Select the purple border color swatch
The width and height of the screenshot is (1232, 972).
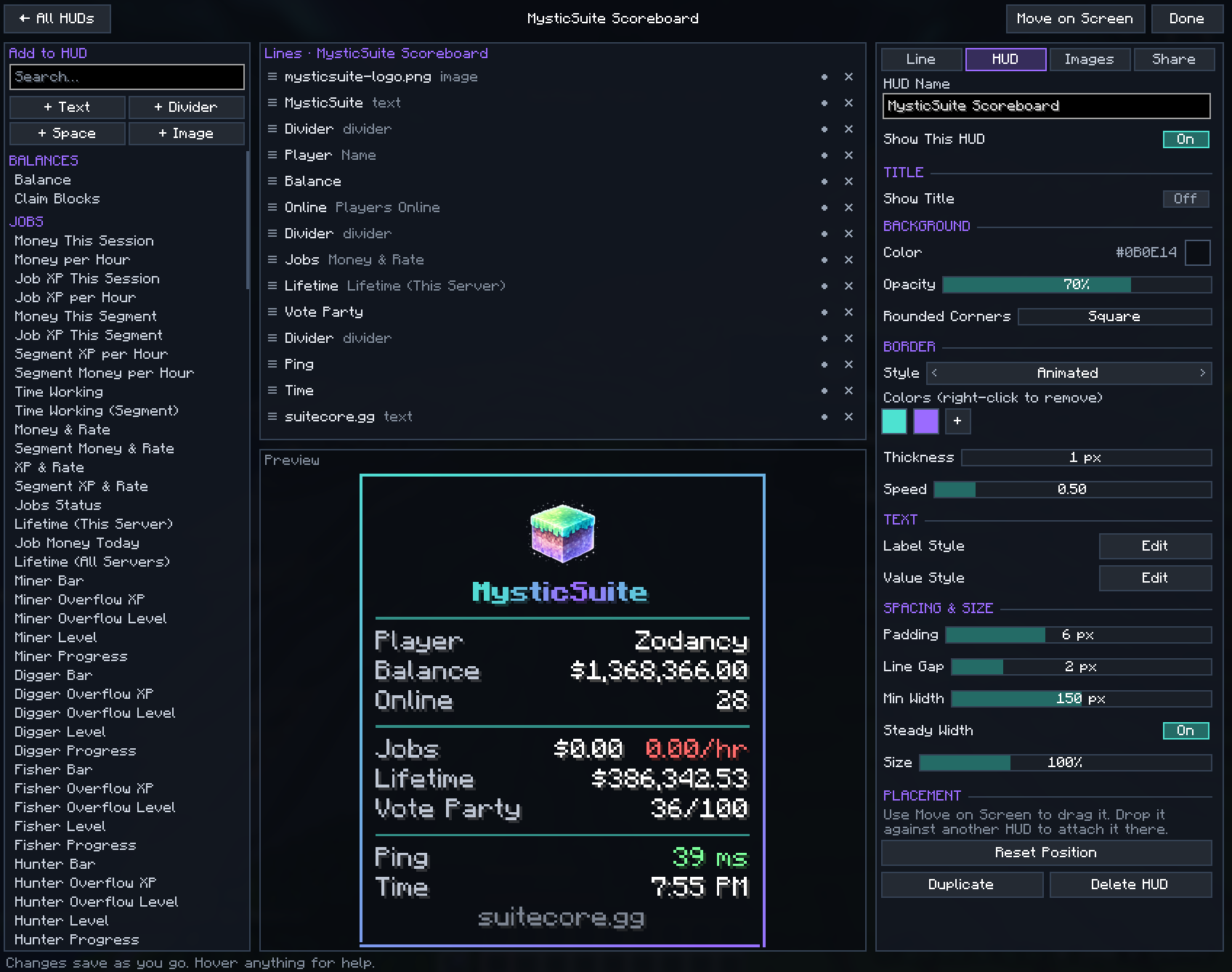click(x=926, y=421)
